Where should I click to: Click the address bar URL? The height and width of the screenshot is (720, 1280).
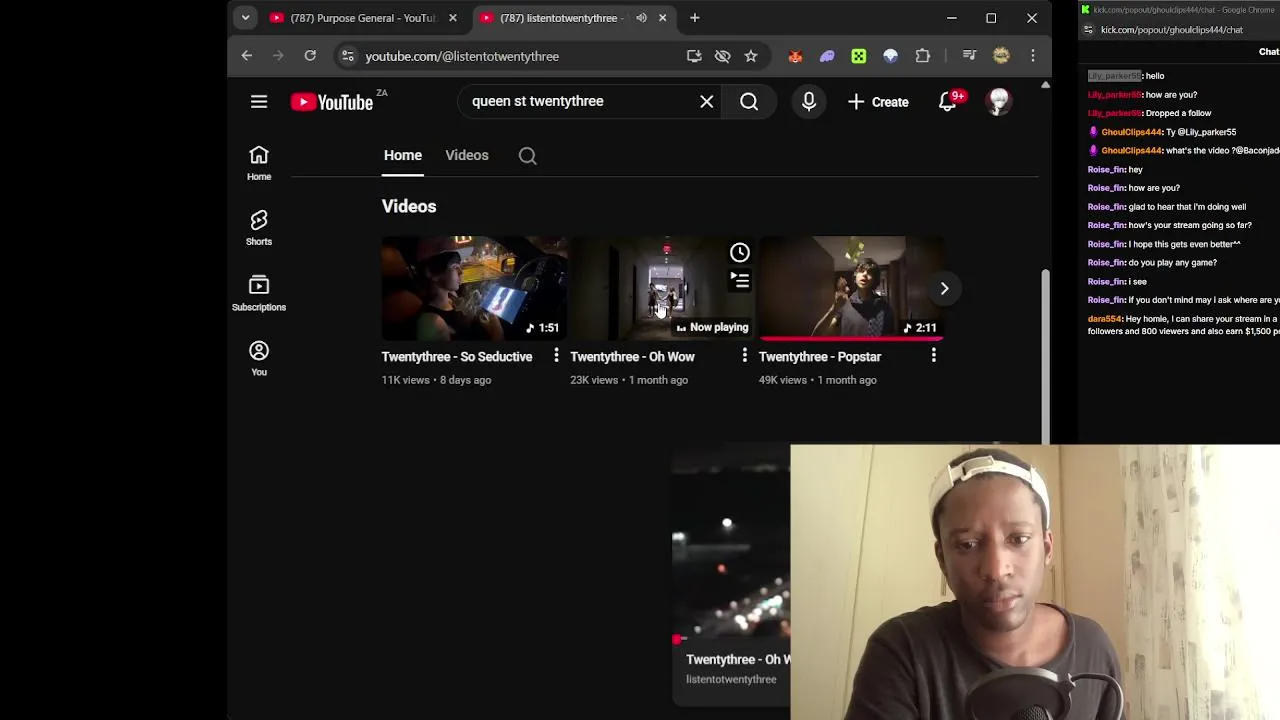click(462, 56)
